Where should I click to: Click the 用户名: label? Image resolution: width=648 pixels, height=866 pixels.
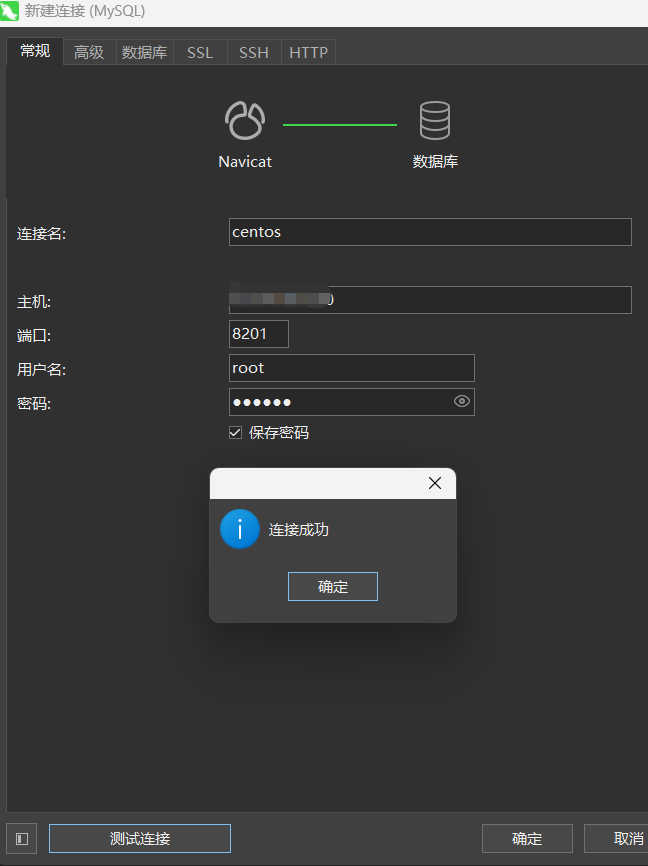(x=41, y=369)
